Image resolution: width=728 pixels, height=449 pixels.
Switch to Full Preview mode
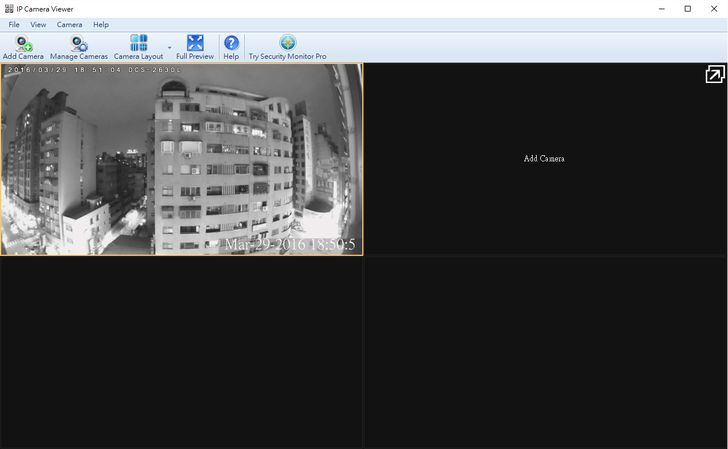pyautogui.click(x=195, y=43)
